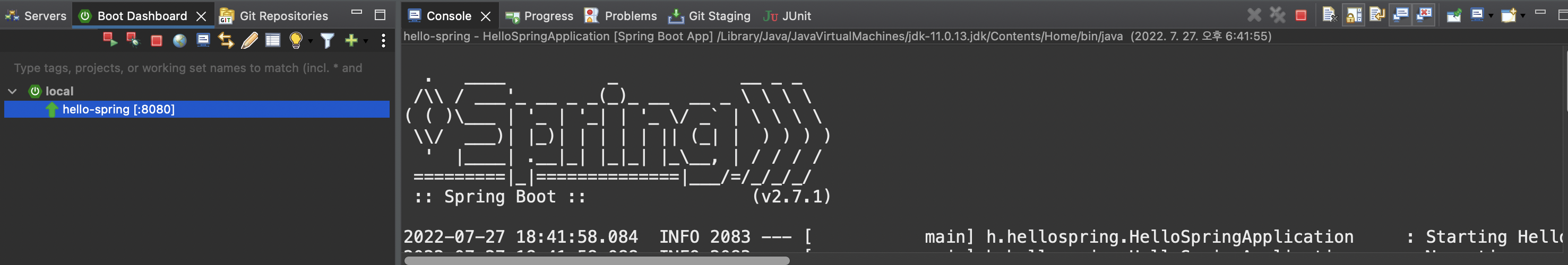Click Remove All Terminated Launches double-X icon
Image resolution: width=1568 pixels, height=265 pixels.
click(1277, 15)
